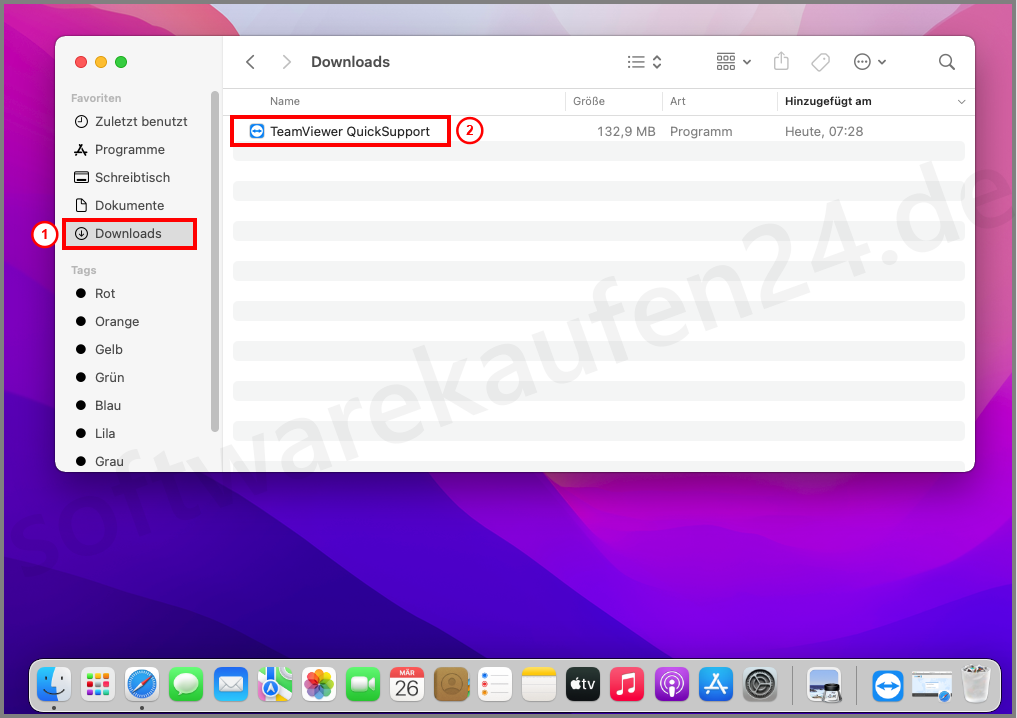Image resolution: width=1017 pixels, height=718 pixels.
Task: Open Photos from the Dock
Action: click(x=319, y=684)
